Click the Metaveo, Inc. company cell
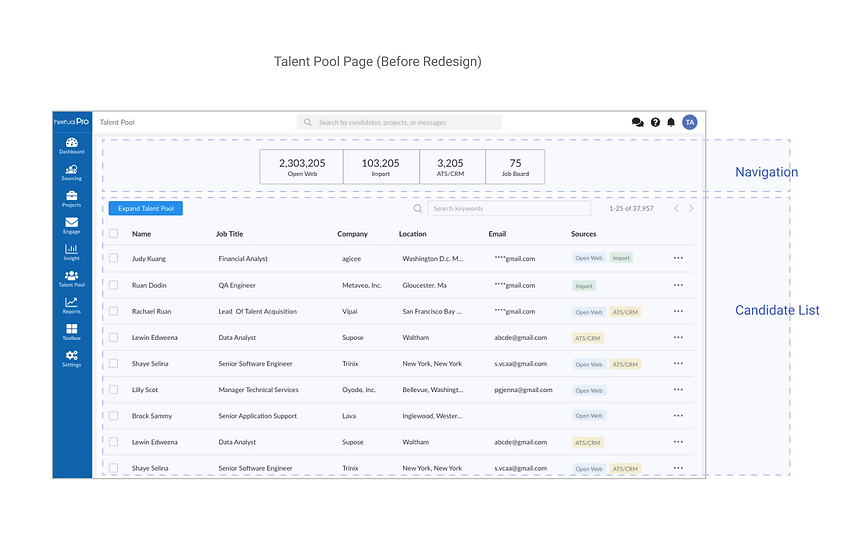This screenshot has width=868, height=550. (x=362, y=285)
